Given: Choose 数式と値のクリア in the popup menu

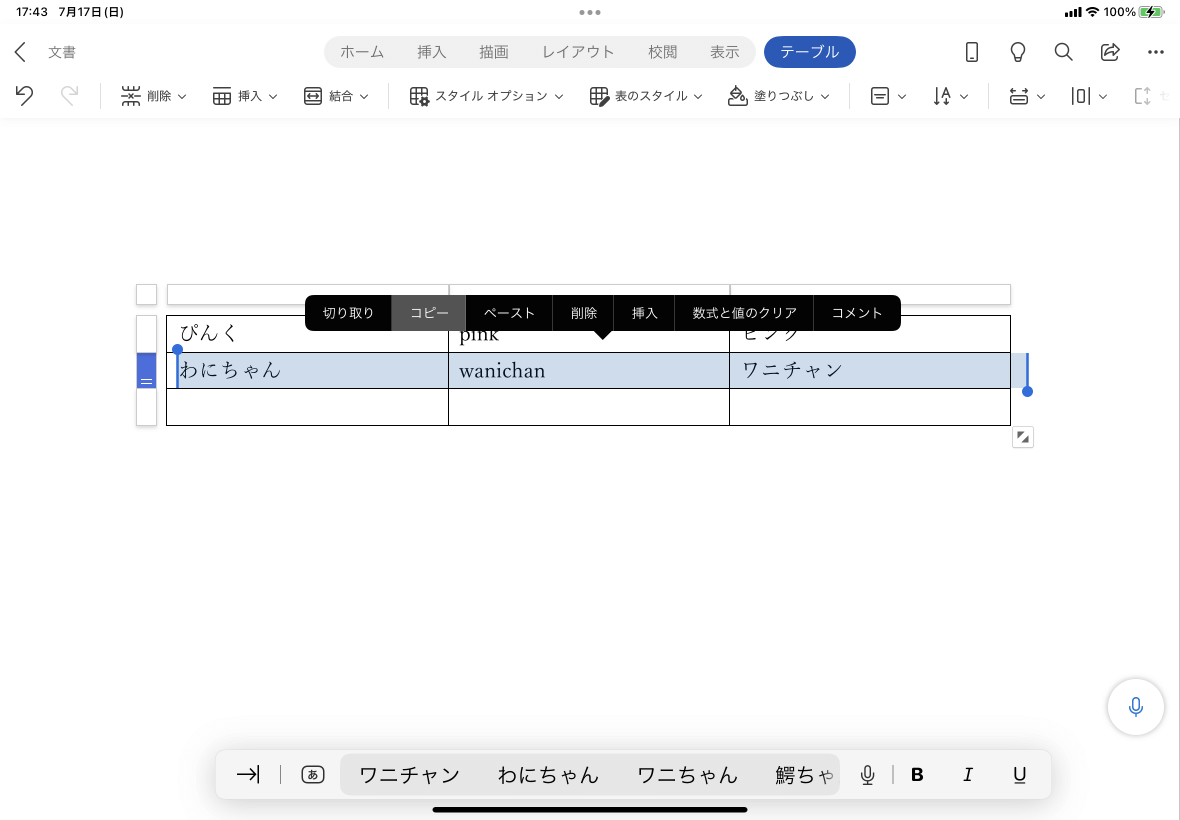Looking at the screenshot, I should point(744,313).
